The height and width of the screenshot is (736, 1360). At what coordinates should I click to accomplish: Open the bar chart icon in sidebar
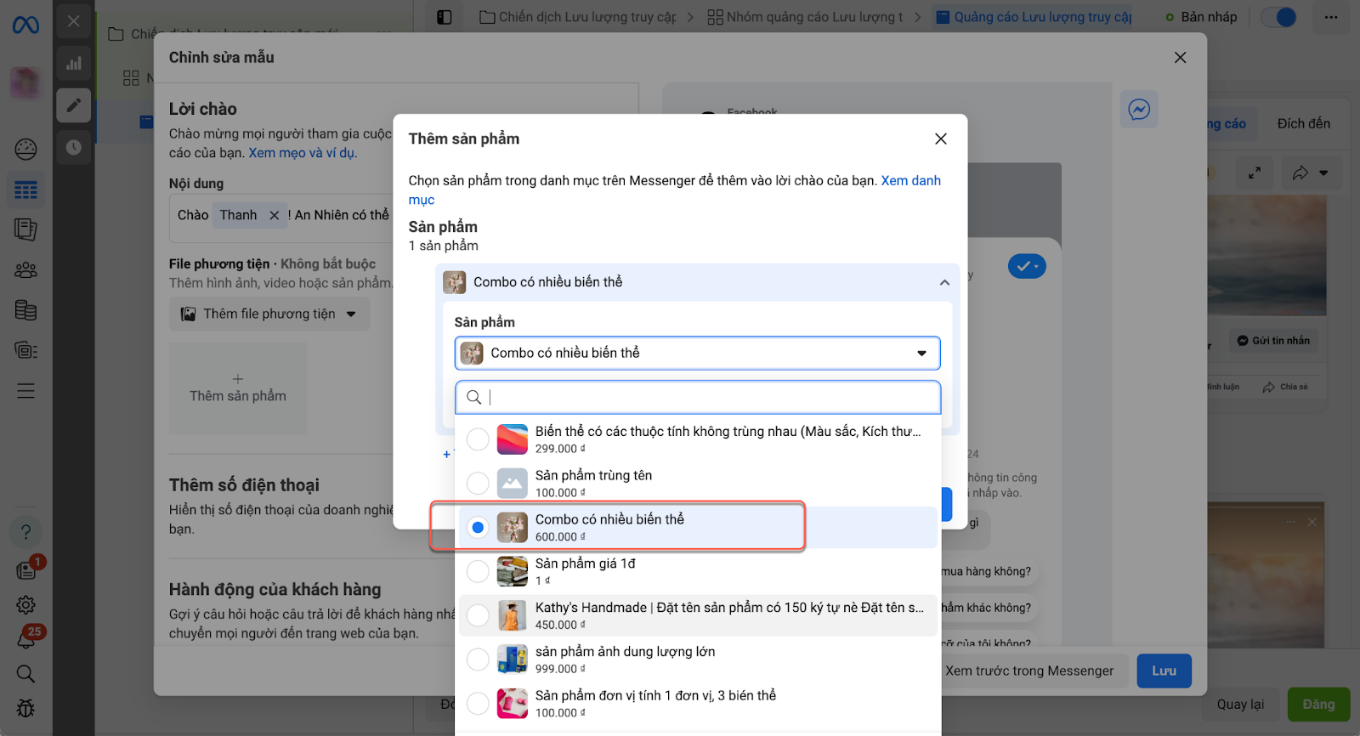(74, 63)
